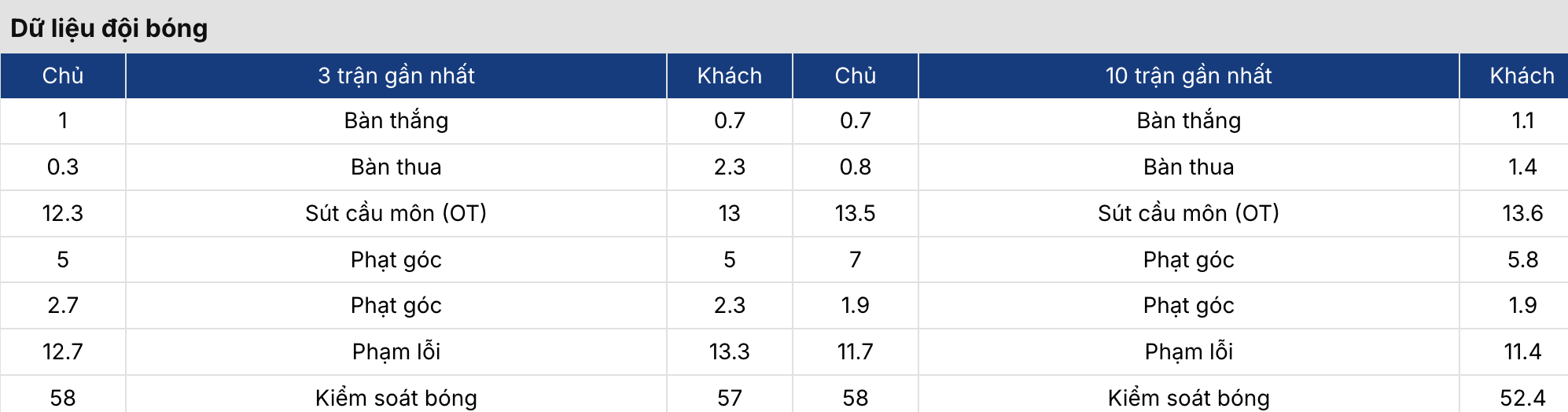Screen dimensions: 1568x412
Task: Click "Bàn thắng" label under 3 trận gần nhất
Action: (396, 120)
